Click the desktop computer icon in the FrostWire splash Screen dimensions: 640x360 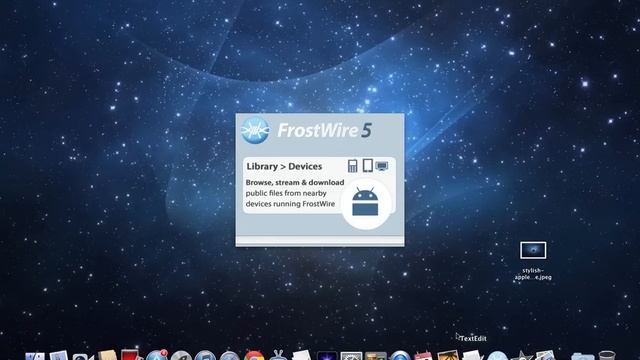click(x=382, y=166)
